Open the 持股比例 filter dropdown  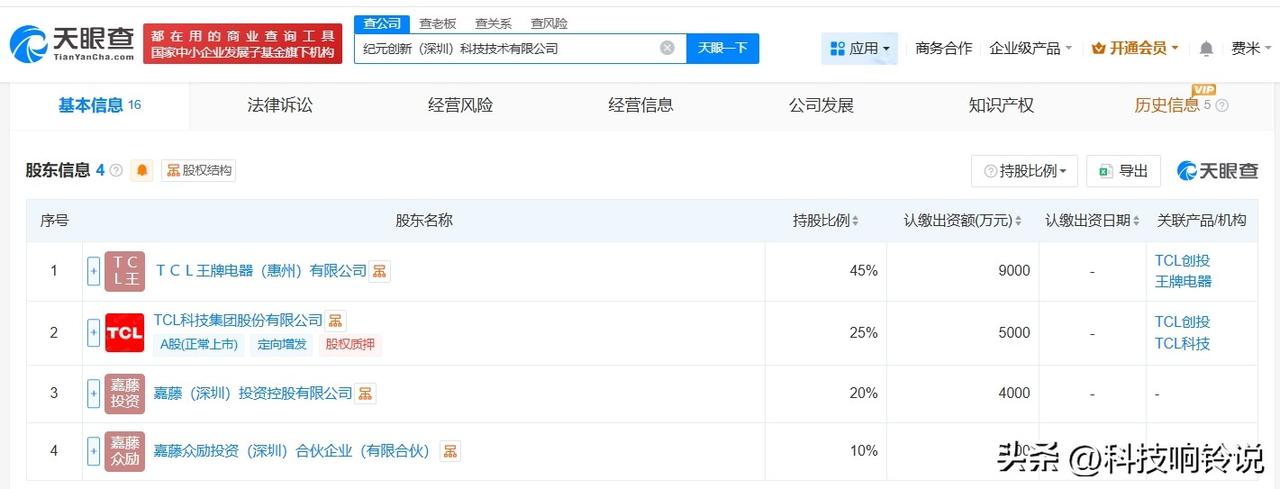coord(1024,171)
